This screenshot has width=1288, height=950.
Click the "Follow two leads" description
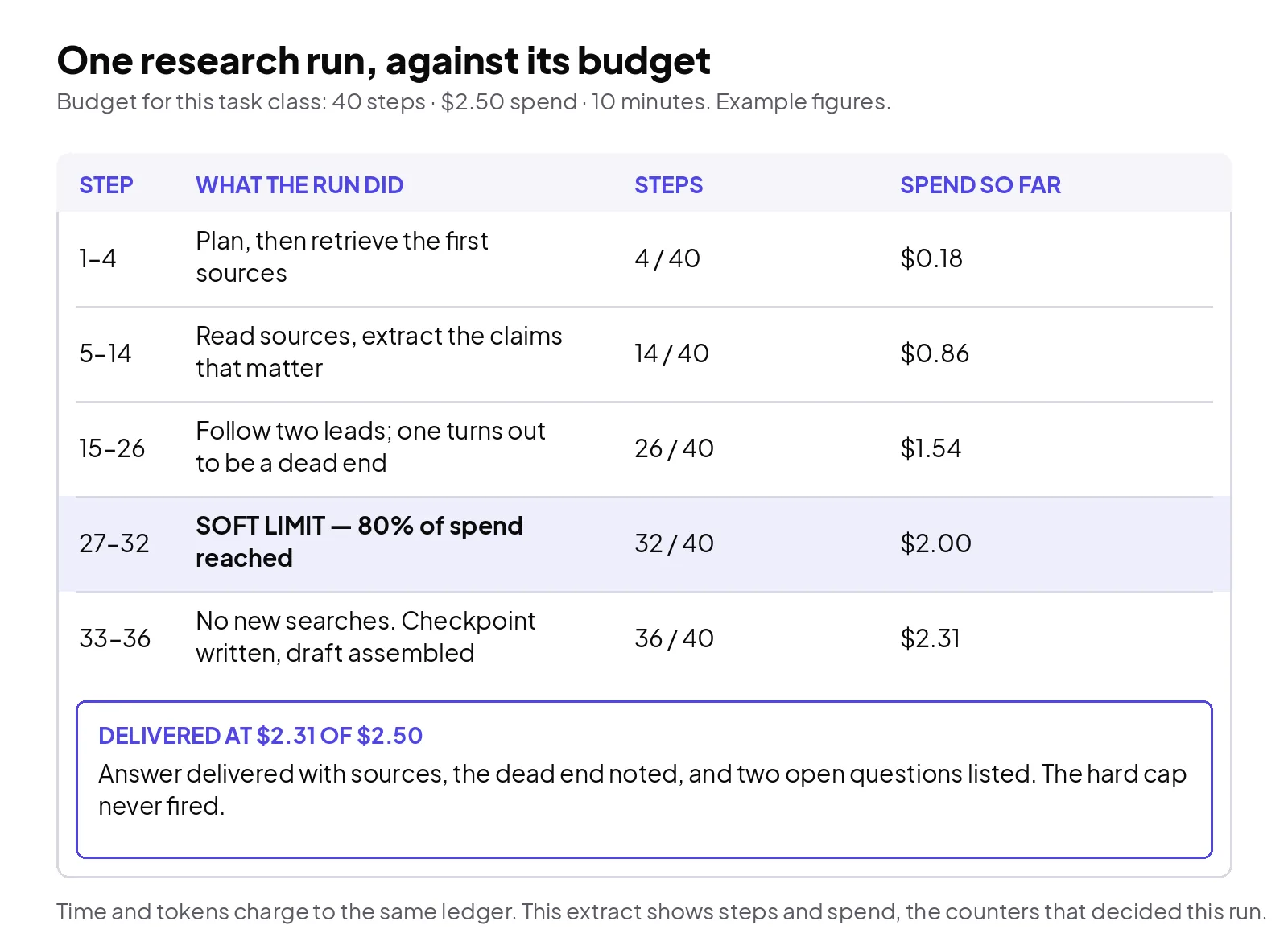[x=370, y=448]
